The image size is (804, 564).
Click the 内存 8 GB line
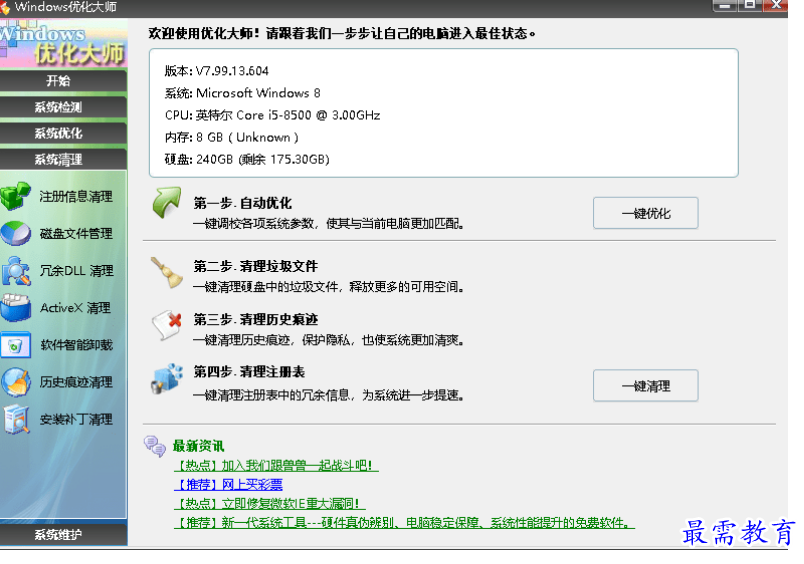pyautogui.click(x=231, y=137)
